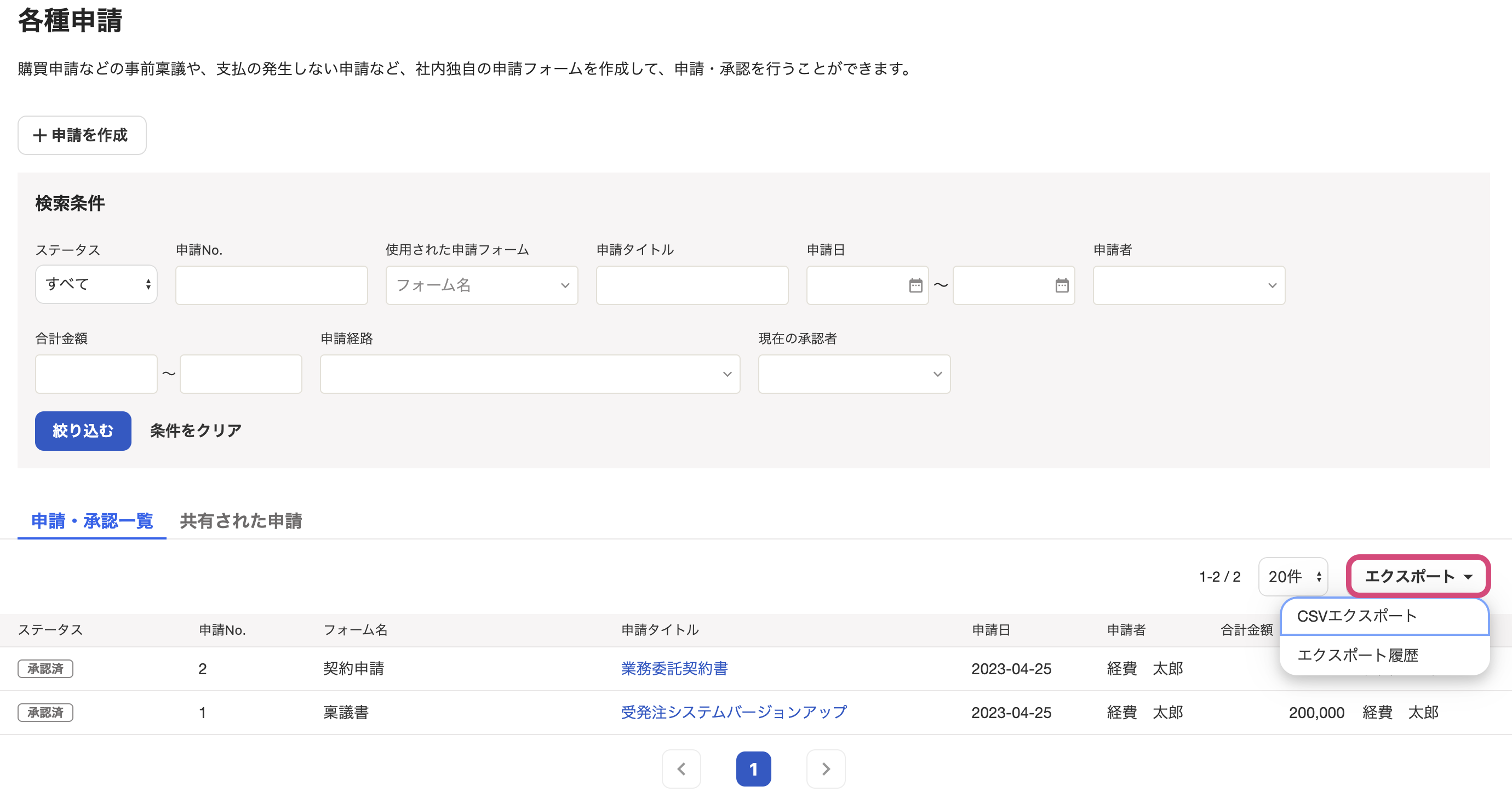Toggle the エクスポート dropdown button
This screenshot has width=1512, height=792.
click(1418, 576)
